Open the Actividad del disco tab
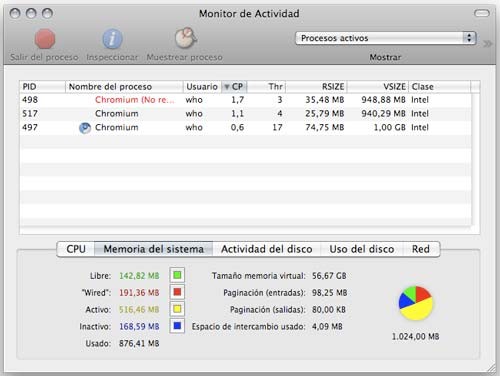500x376 pixels. coord(267,249)
